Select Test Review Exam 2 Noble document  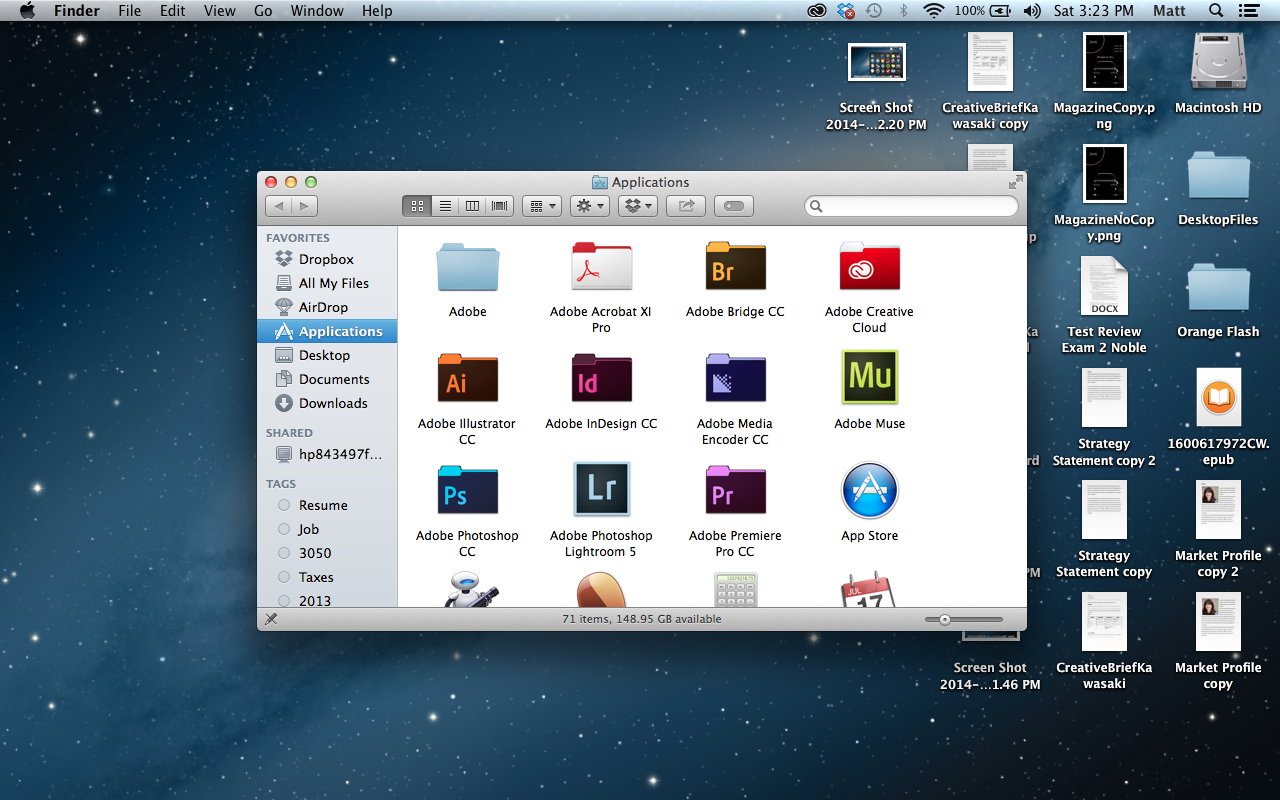[x=1104, y=286]
